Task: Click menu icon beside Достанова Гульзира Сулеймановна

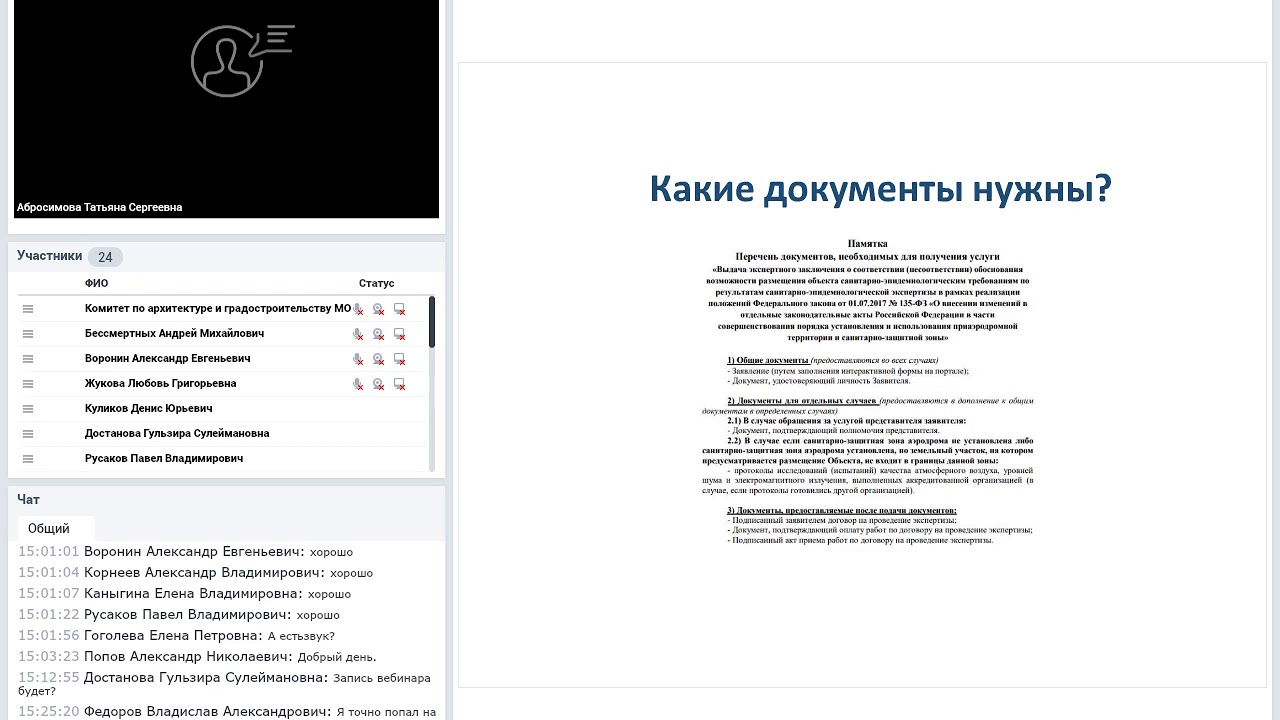Action: pyautogui.click(x=28, y=434)
